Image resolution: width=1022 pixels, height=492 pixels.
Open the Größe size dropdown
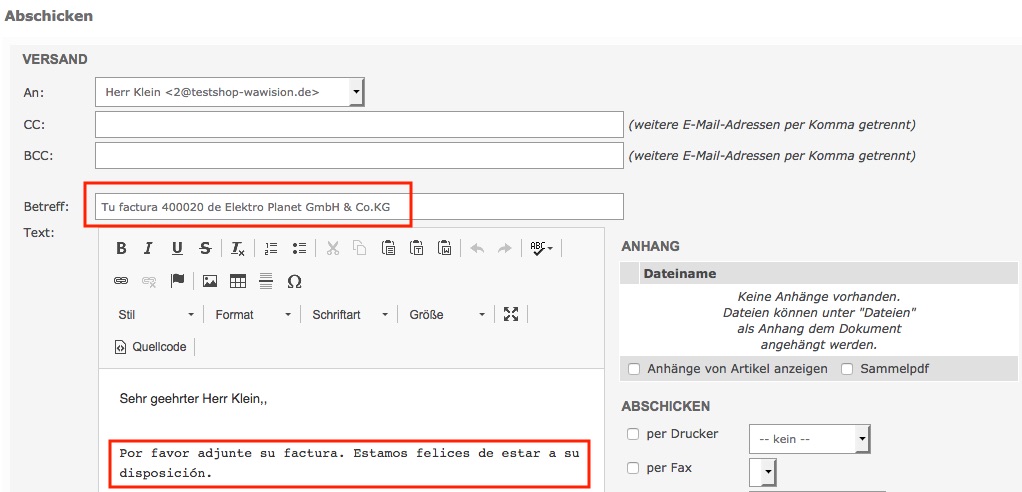447,314
